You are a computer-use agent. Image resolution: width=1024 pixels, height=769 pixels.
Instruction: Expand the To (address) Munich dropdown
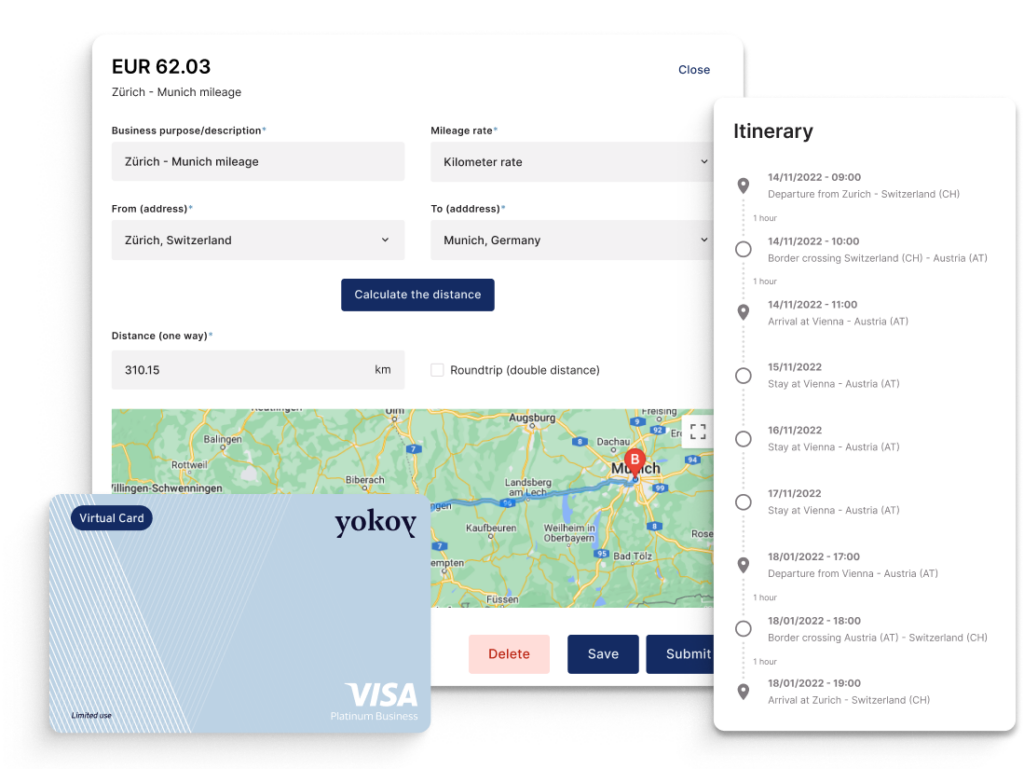[571, 240]
